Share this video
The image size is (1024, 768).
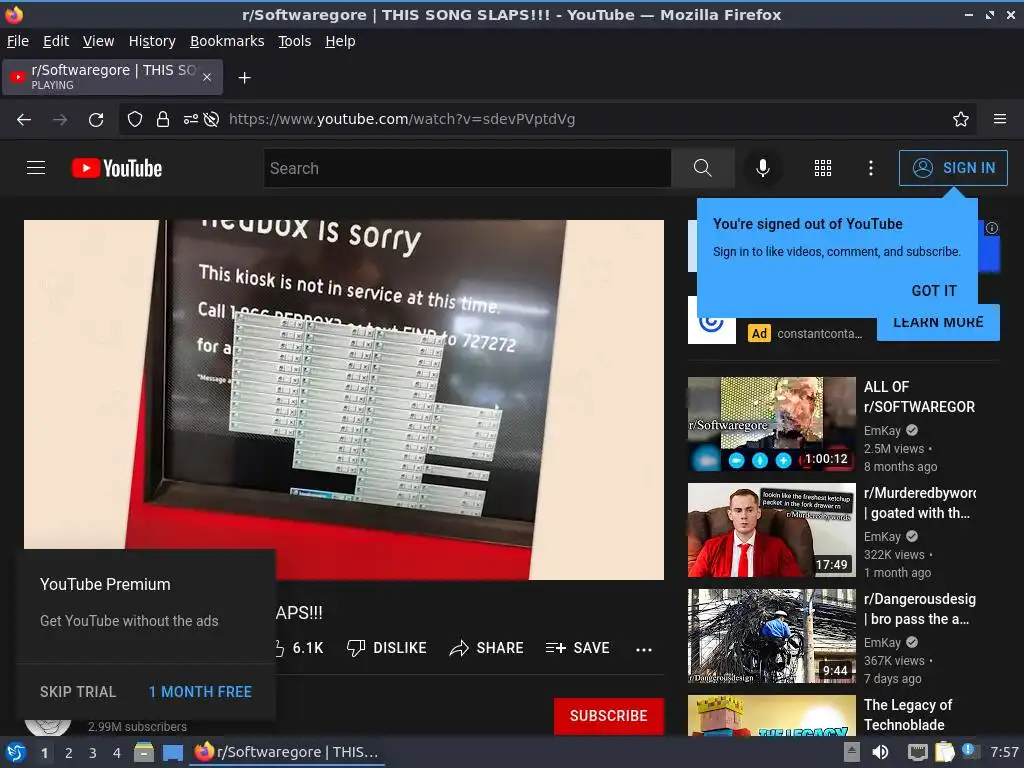[487, 648]
